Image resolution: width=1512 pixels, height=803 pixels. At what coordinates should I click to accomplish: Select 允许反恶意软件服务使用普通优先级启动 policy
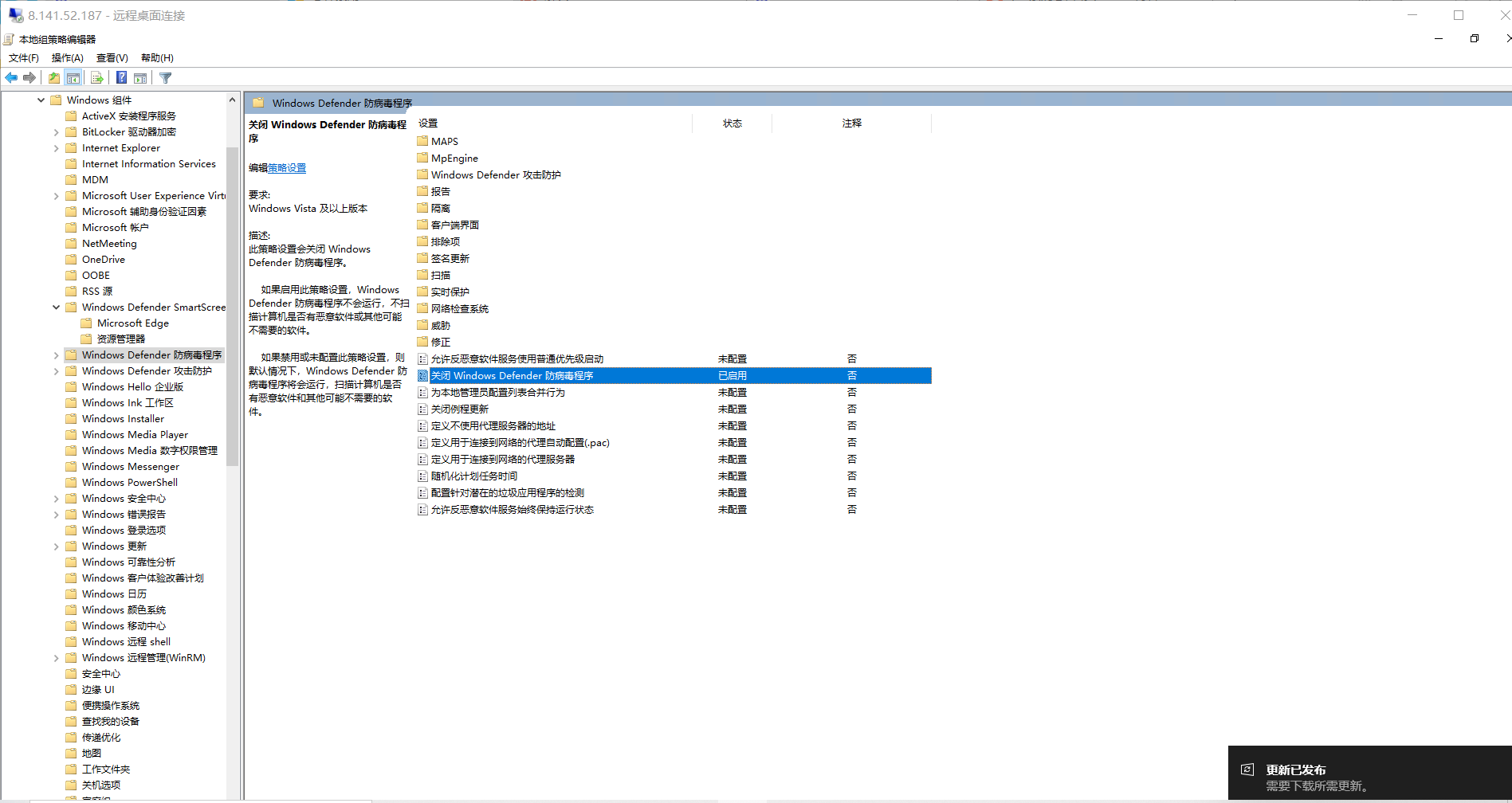(517, 359)
